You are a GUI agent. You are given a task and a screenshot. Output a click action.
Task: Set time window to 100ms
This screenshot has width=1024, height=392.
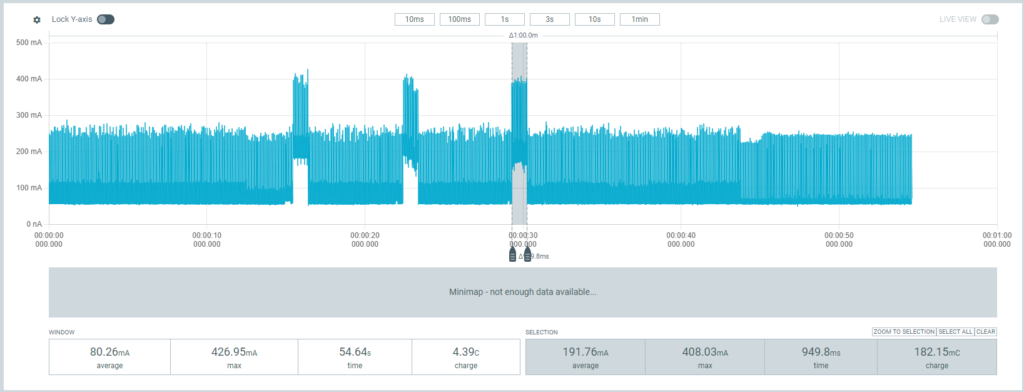click(460, 20)
